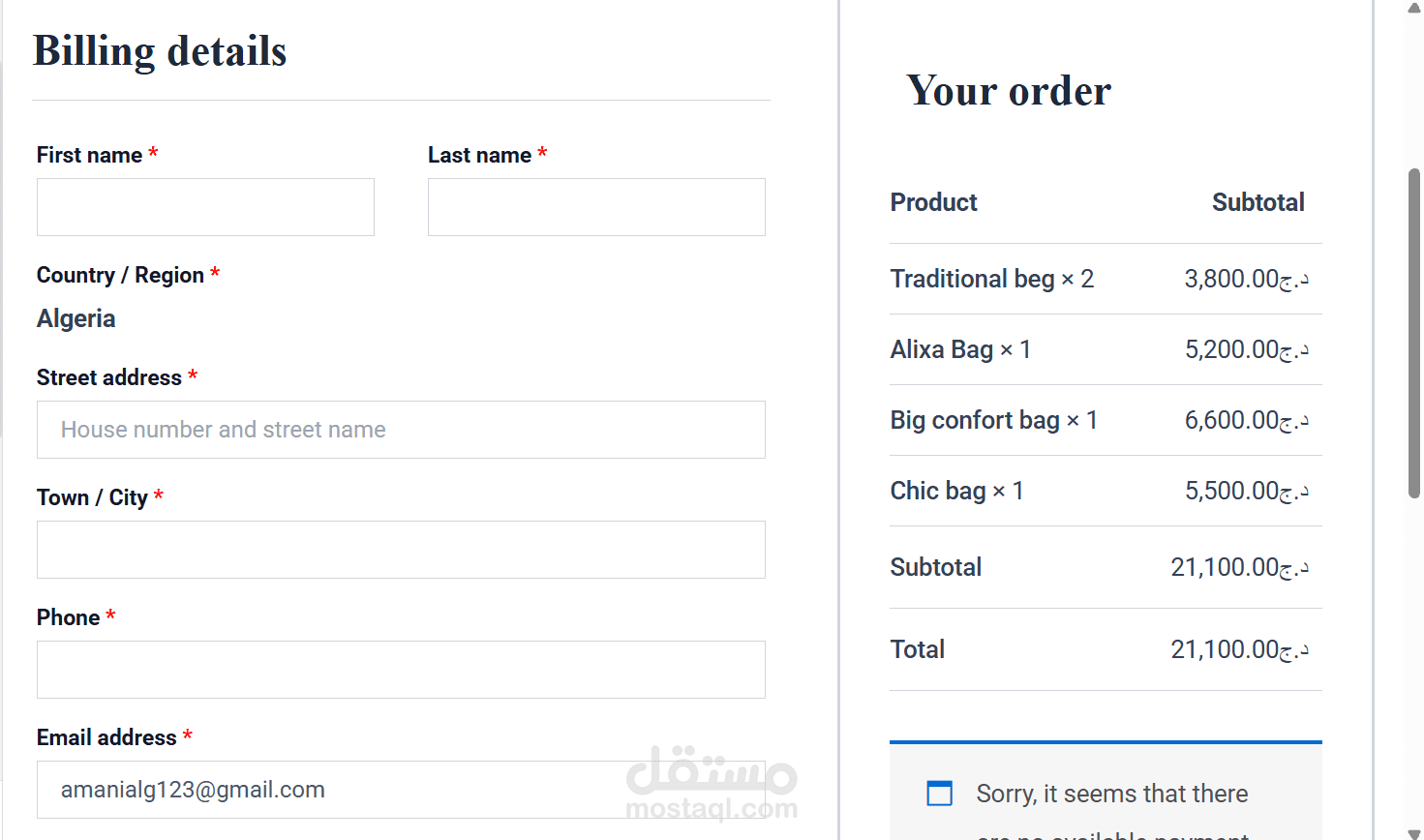Image resolution: width=1424 pixels, height=840 pixels.
Task: Click the Big confort bag item
Action: (x=993, y=420)
